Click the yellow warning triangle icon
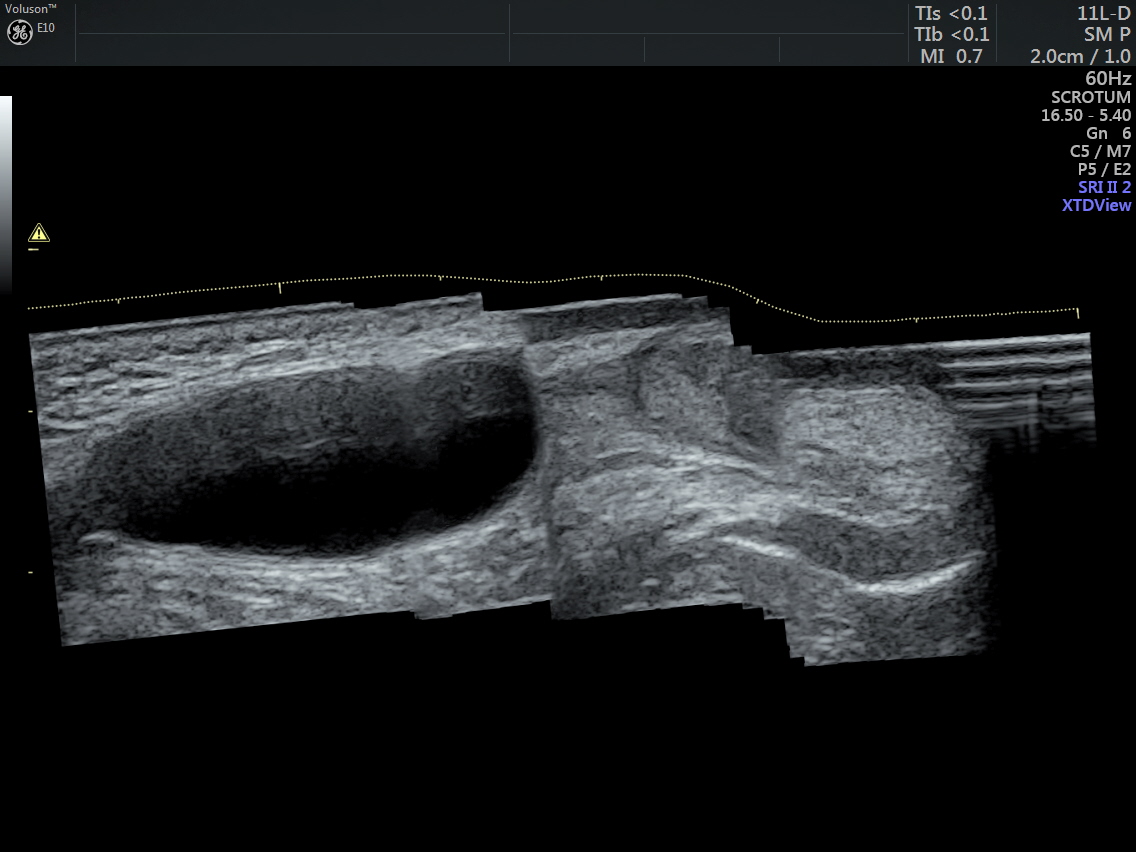1136x852 pixels. [39, 233]
